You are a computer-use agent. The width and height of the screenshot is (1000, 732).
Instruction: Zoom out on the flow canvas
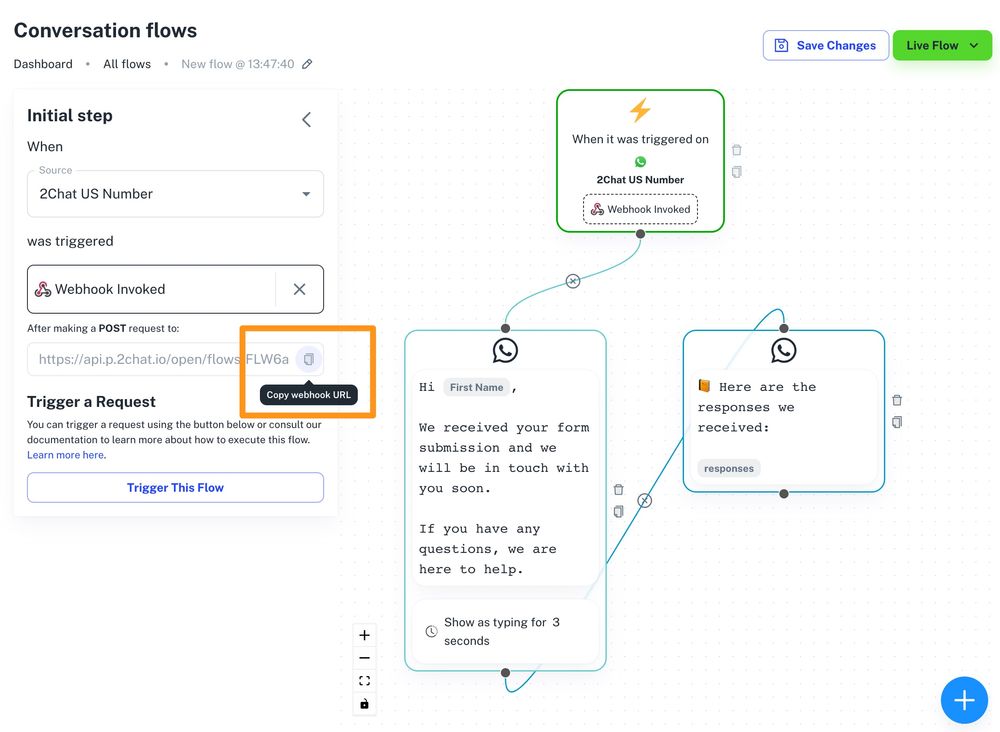(364, 658)
